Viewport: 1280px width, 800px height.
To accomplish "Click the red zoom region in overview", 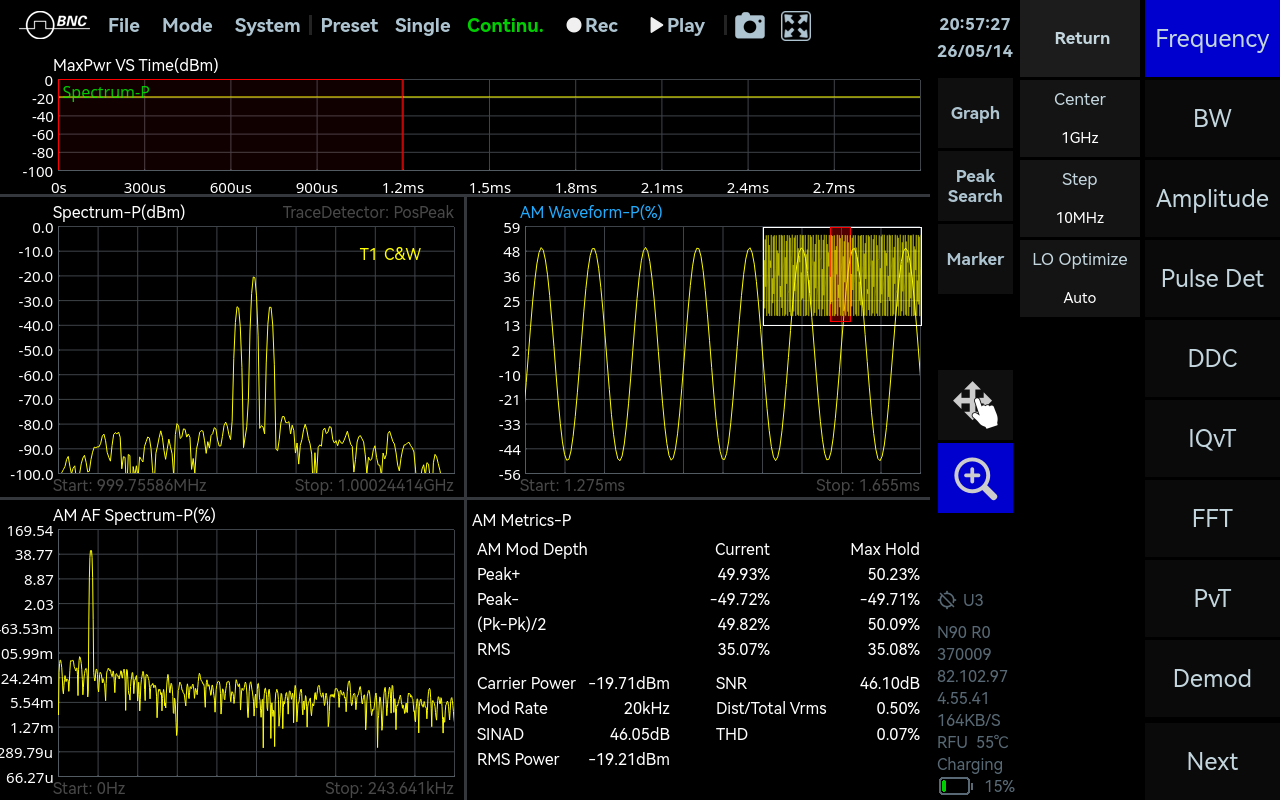I will tap(840, 275).
